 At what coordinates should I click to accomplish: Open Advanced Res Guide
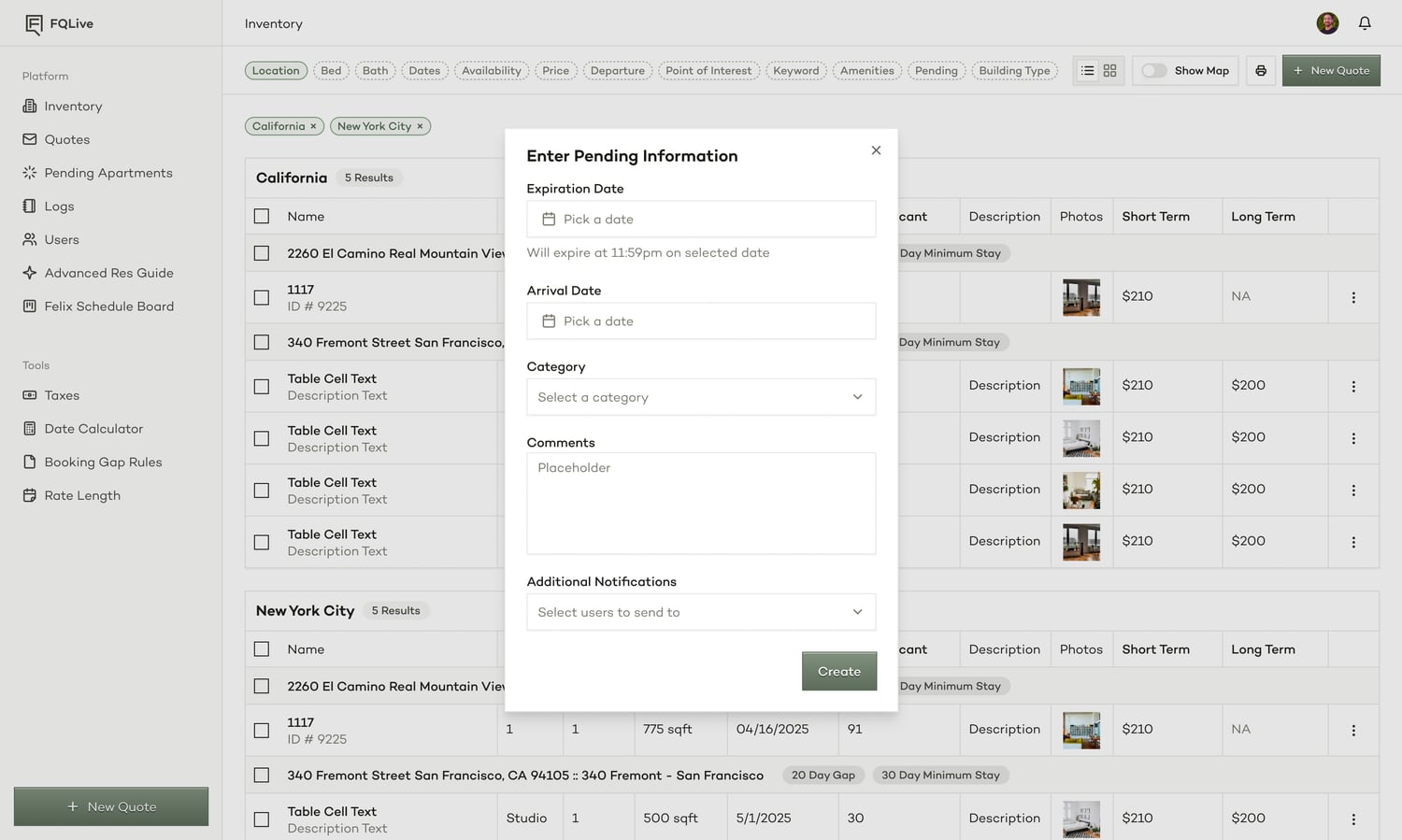click(x=97, y=273)
